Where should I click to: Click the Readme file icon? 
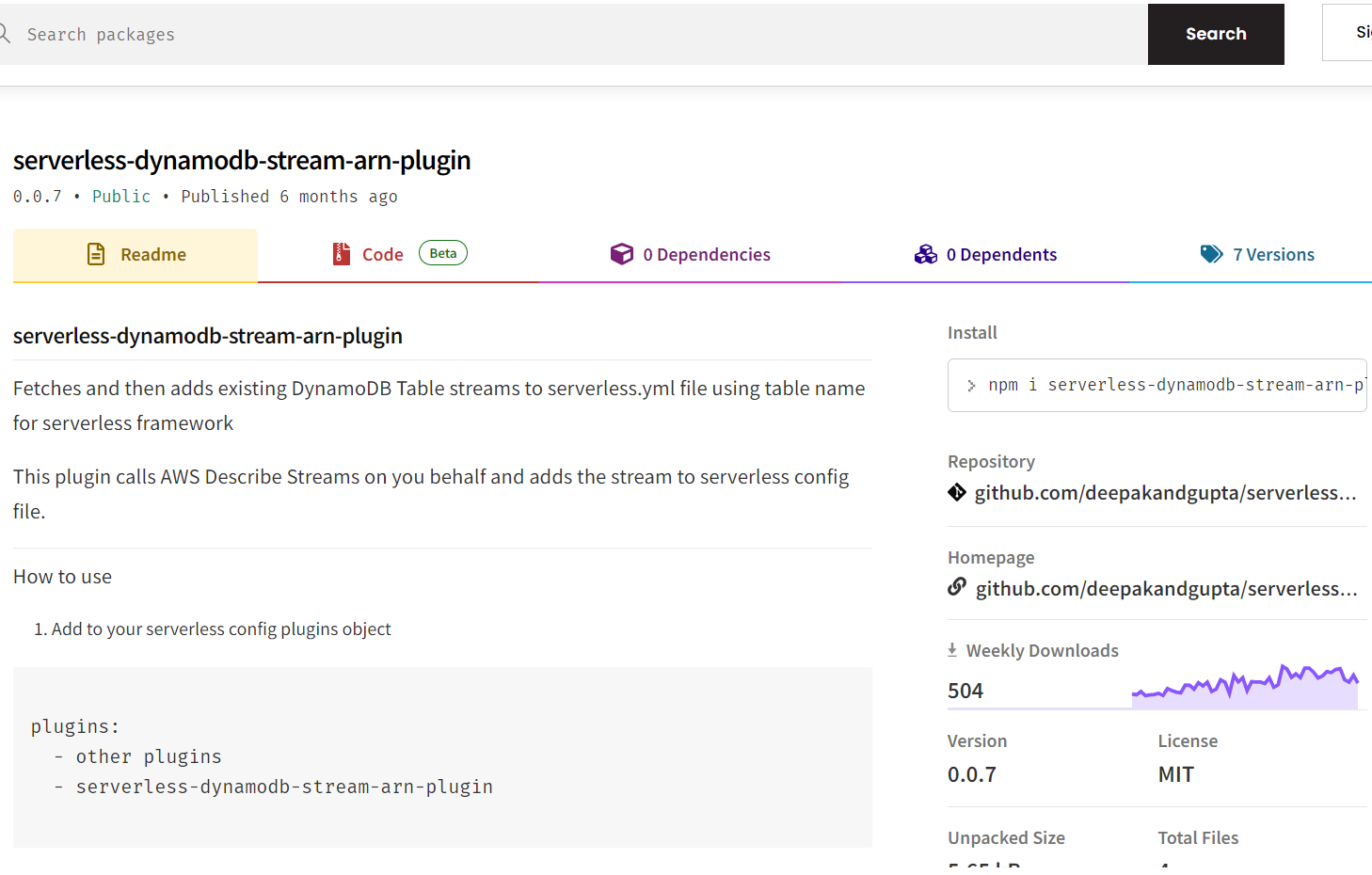96,254
